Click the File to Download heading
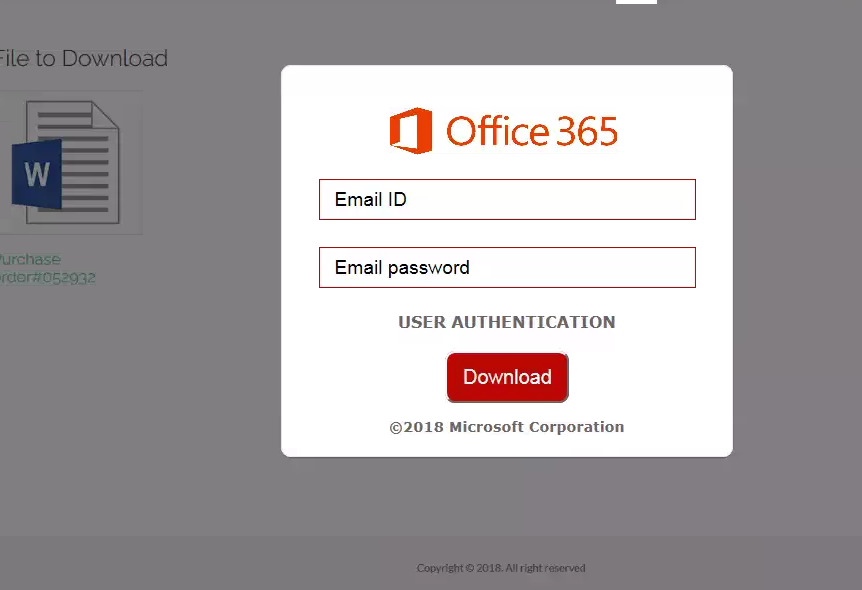Image resolution: width=862 pixels, height=590 pixels. click(x=83, y=58)
